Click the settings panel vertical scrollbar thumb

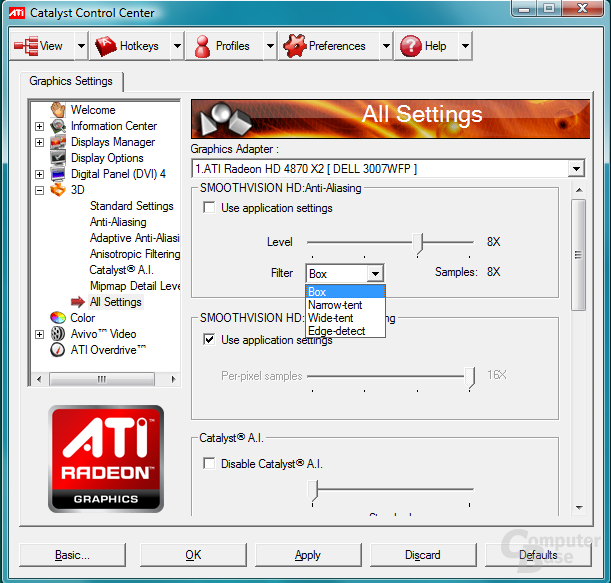point(579,255)
